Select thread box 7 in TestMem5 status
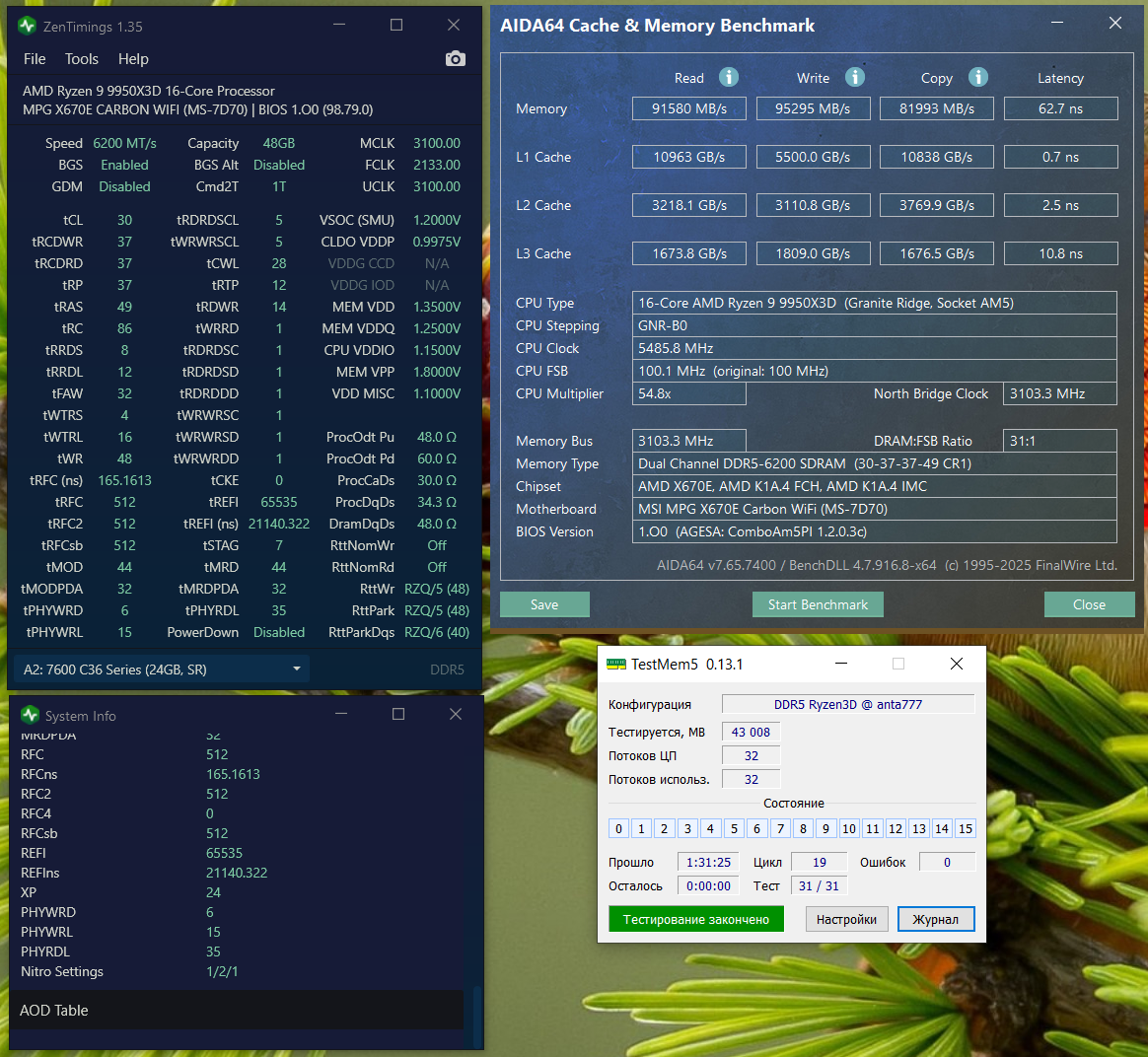The height and width of the screenshot is (1057, 1148). pyautogui.click(x=780, y=828)
